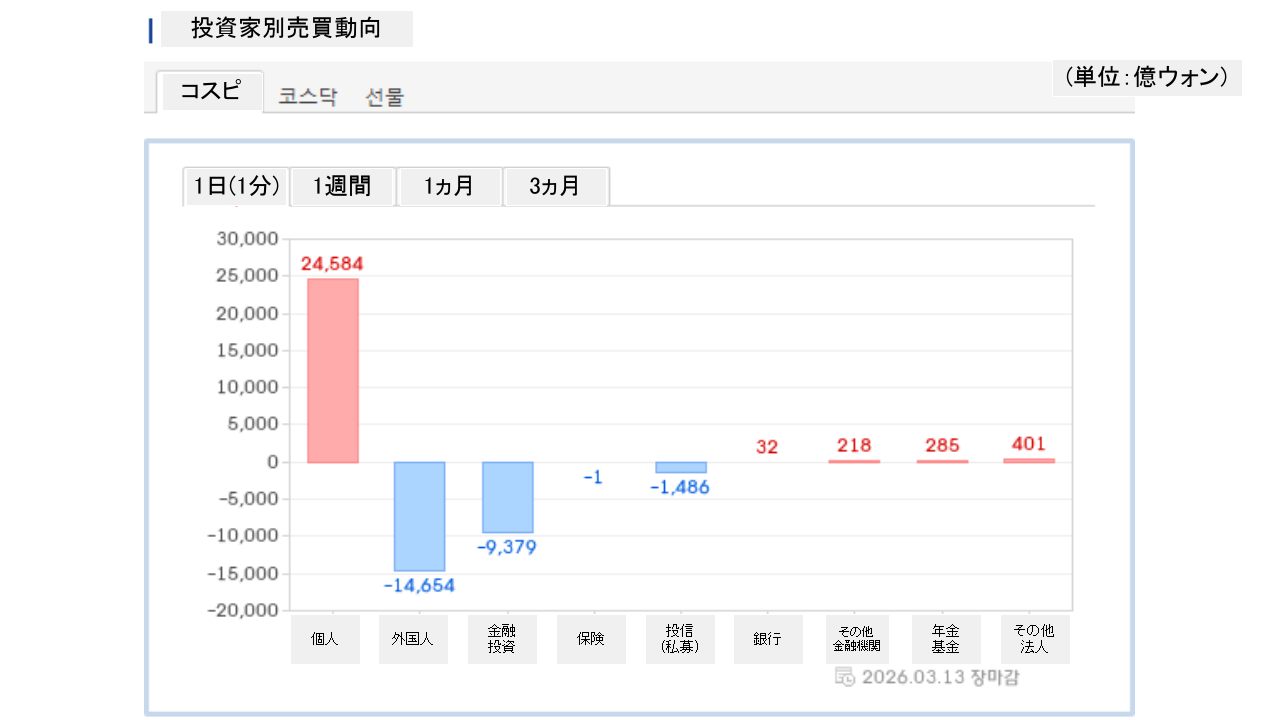Choose the 3ヵ月 period tab
The width and height of the screenshot is (1280, 720).
(x=556, y=186)
